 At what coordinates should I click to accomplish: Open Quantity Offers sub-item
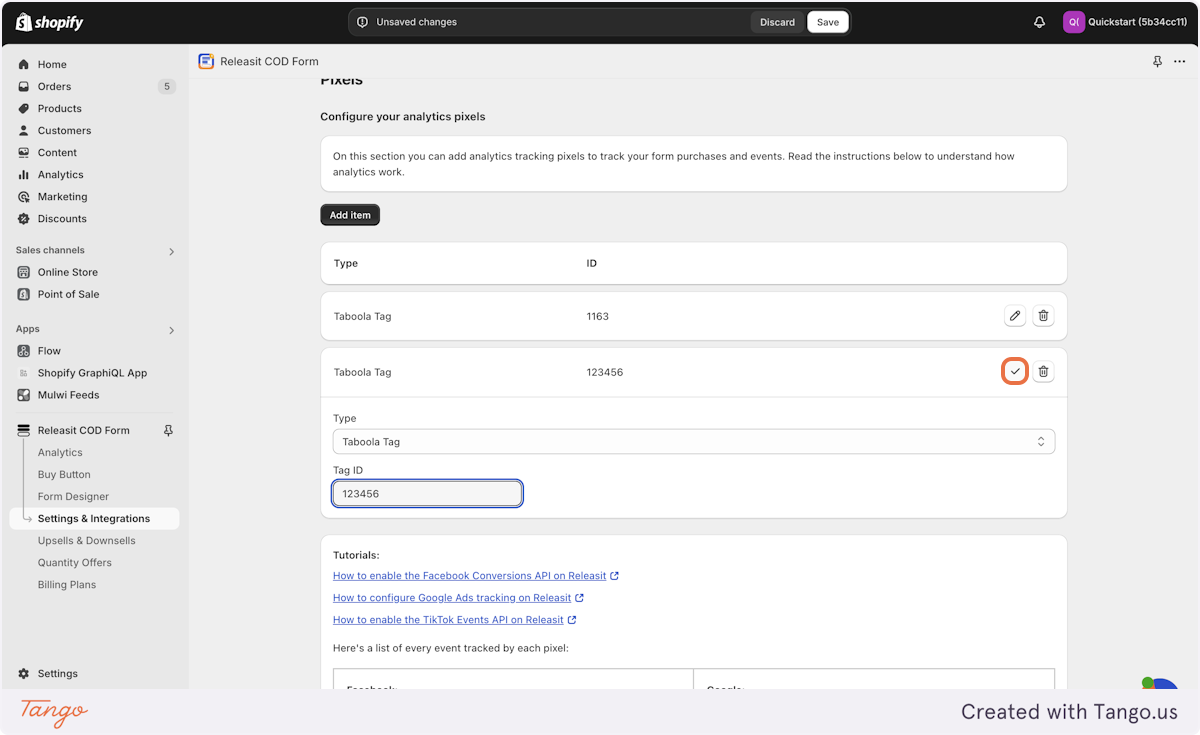[75, 563]
